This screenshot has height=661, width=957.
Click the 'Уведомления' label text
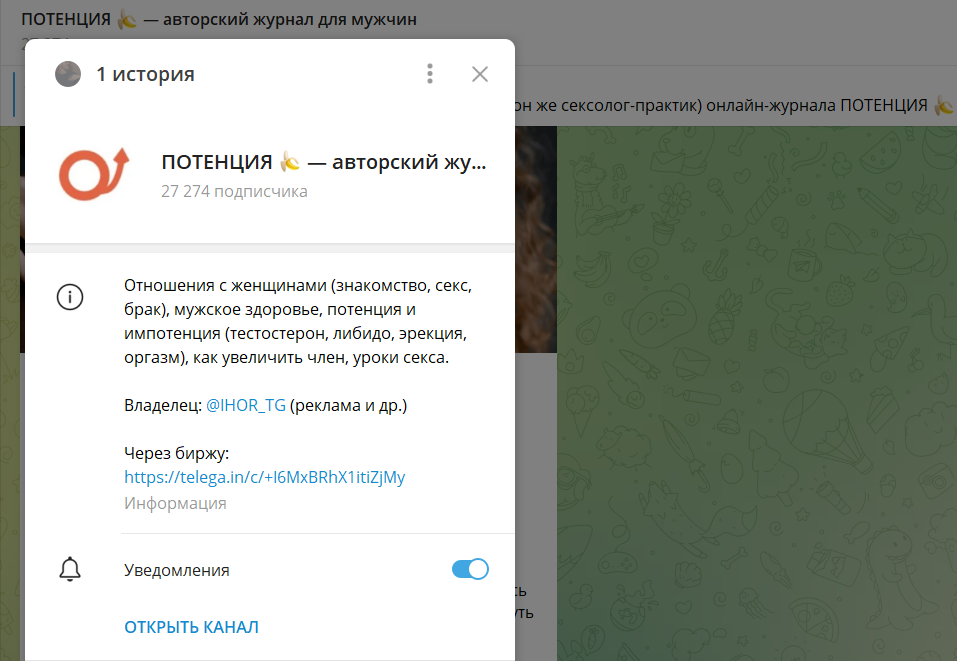click(176, 570)
